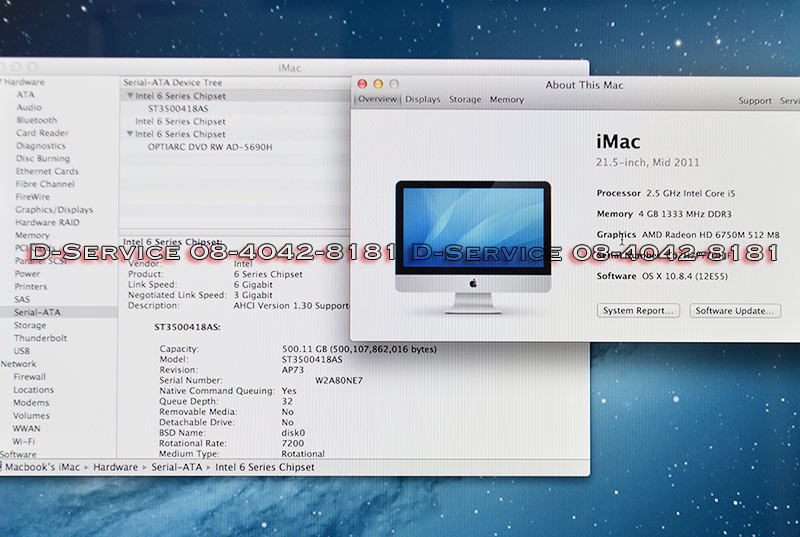Select SAS in the sidebar
Viewport: 800px width, 537px height.
pyautogui.click(x=22, y=299)
